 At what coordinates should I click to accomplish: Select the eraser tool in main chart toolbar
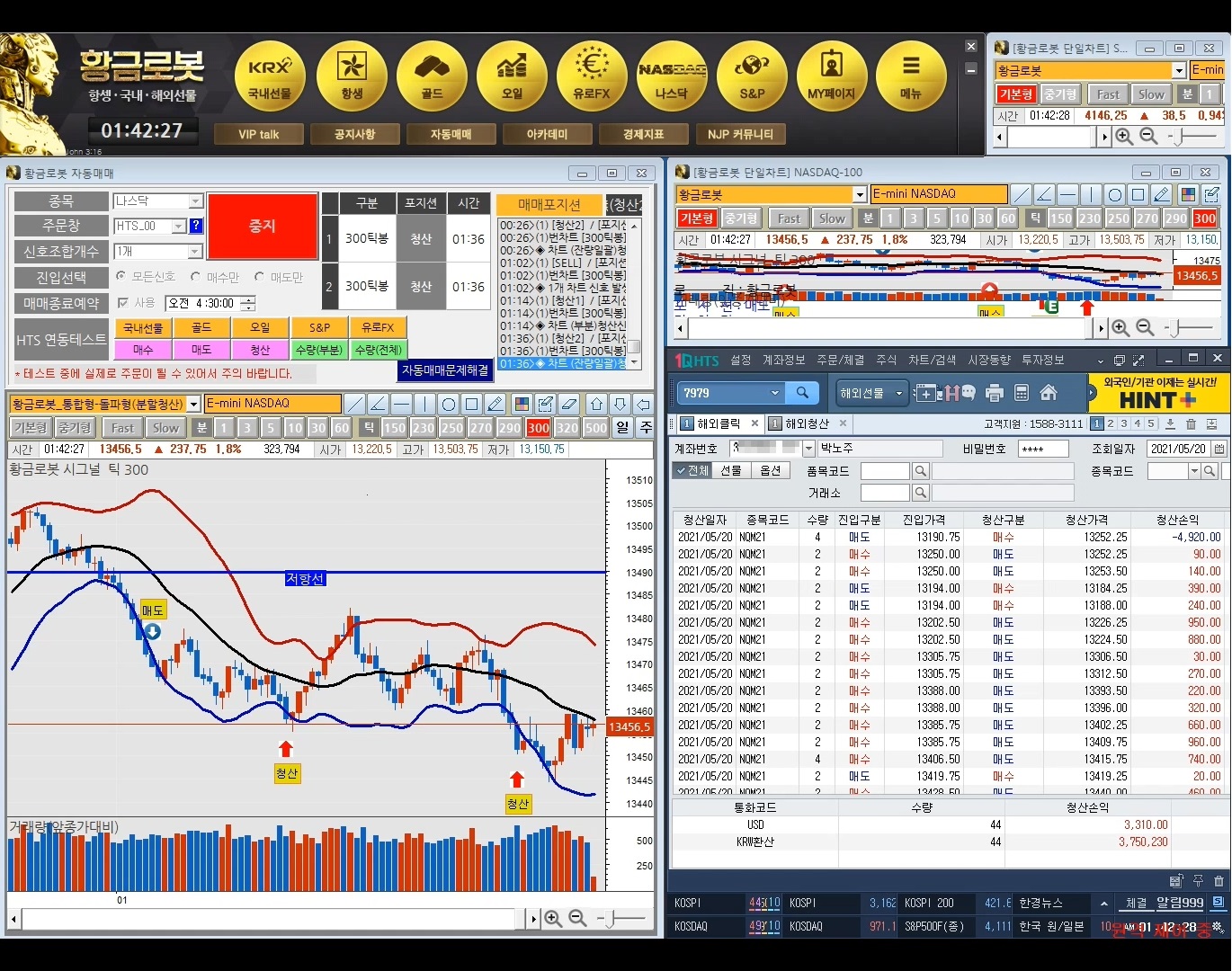pos(569,404)
